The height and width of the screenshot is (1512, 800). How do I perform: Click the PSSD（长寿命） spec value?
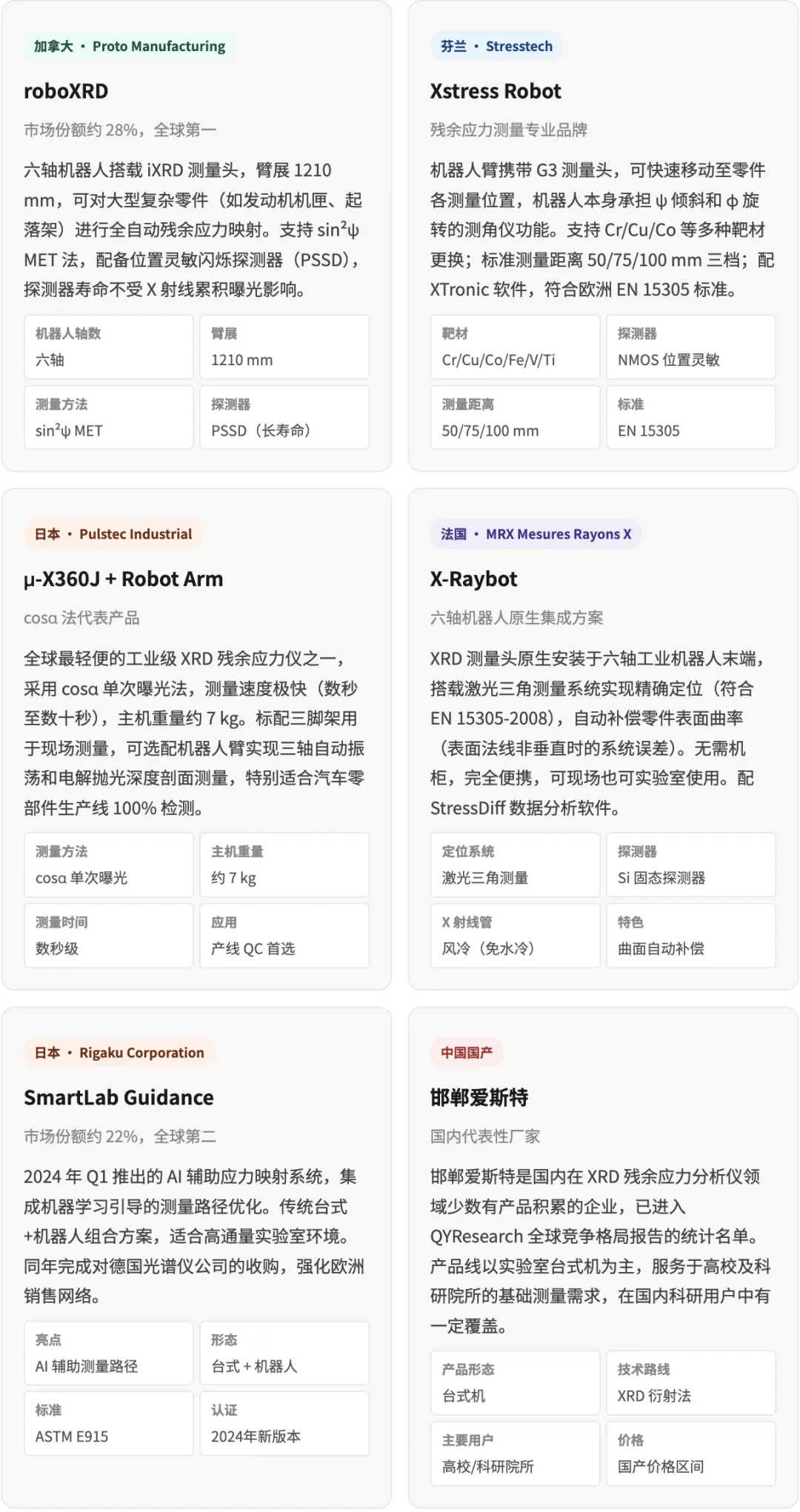pos(261,430)
